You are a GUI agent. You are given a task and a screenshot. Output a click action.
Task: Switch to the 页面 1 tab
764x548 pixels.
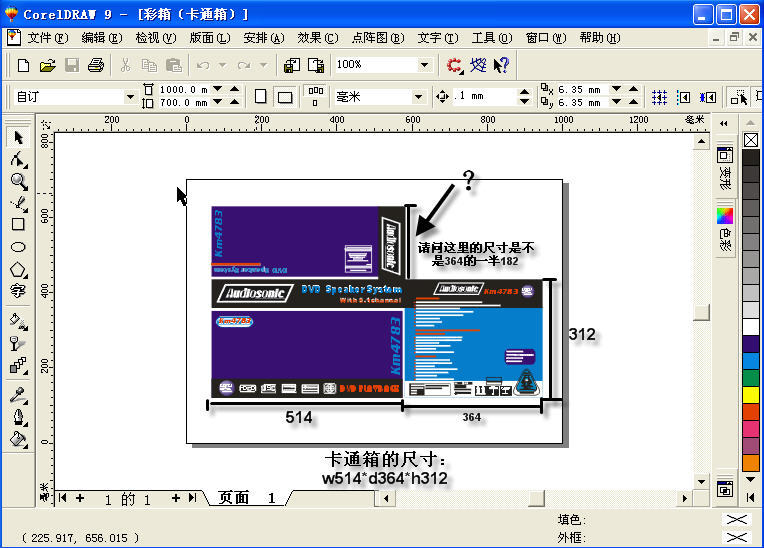click(x=247, y=498)
